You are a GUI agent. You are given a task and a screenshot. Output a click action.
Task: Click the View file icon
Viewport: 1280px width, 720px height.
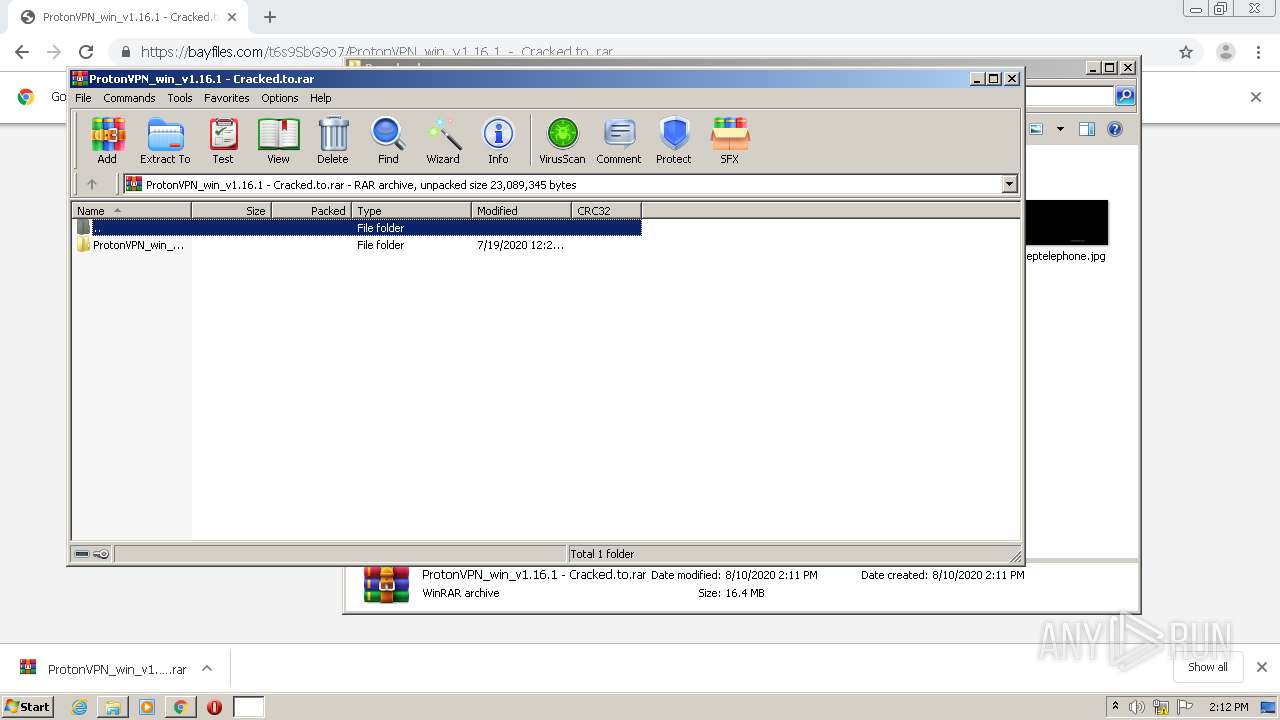click(278, 140)
